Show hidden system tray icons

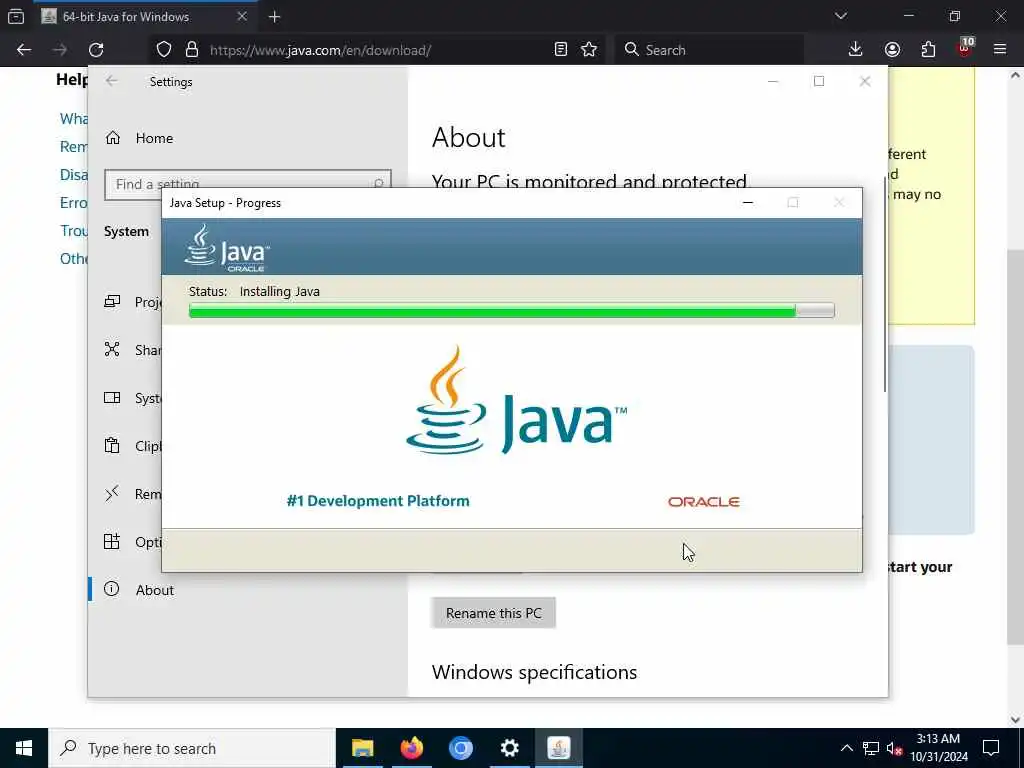[846, 748]
